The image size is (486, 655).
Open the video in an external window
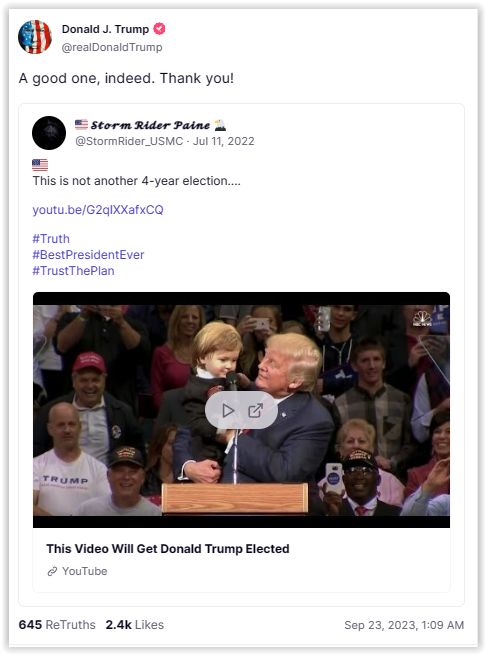pyautogui.click(x=255, y=411)
